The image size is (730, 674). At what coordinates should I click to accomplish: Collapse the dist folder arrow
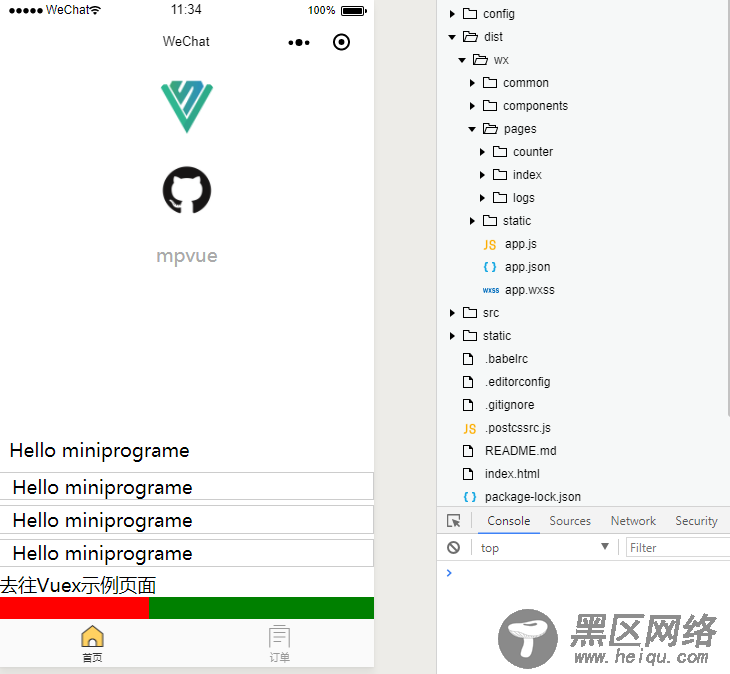452,37
